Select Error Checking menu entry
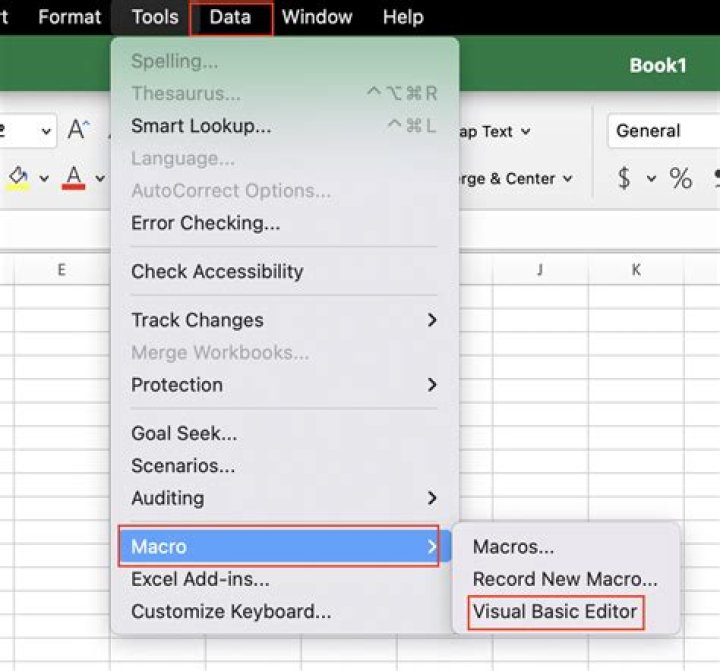 285,223
